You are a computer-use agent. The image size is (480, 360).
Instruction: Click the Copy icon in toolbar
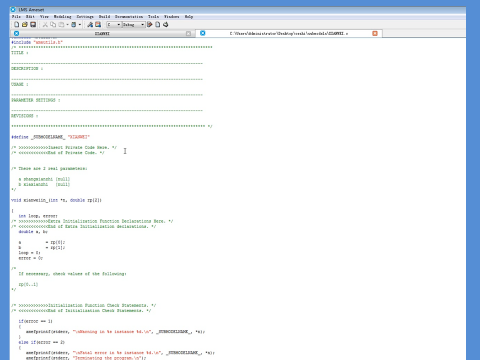pyautogui.click(x=53, y=25)
